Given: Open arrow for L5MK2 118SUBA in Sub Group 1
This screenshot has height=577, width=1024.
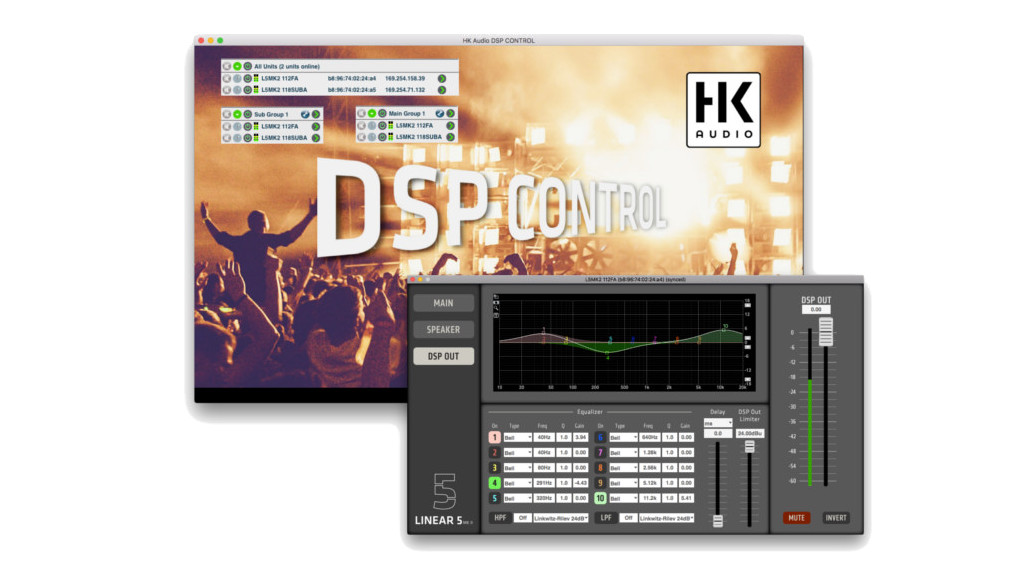Looking at the screenshot, I should (x=316, y=138).
